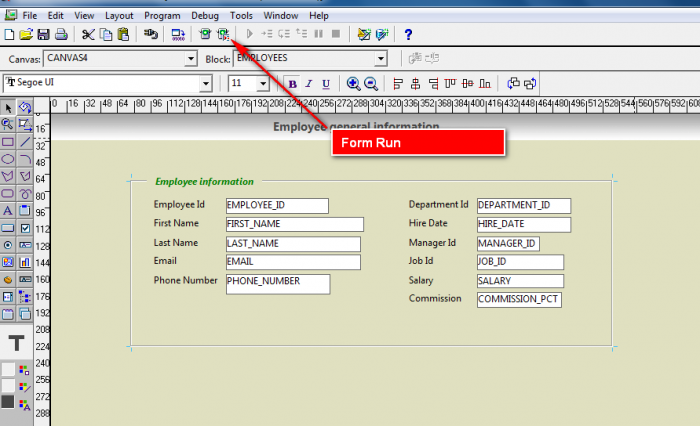Click the Cut scissors icon

click(88, 34)
